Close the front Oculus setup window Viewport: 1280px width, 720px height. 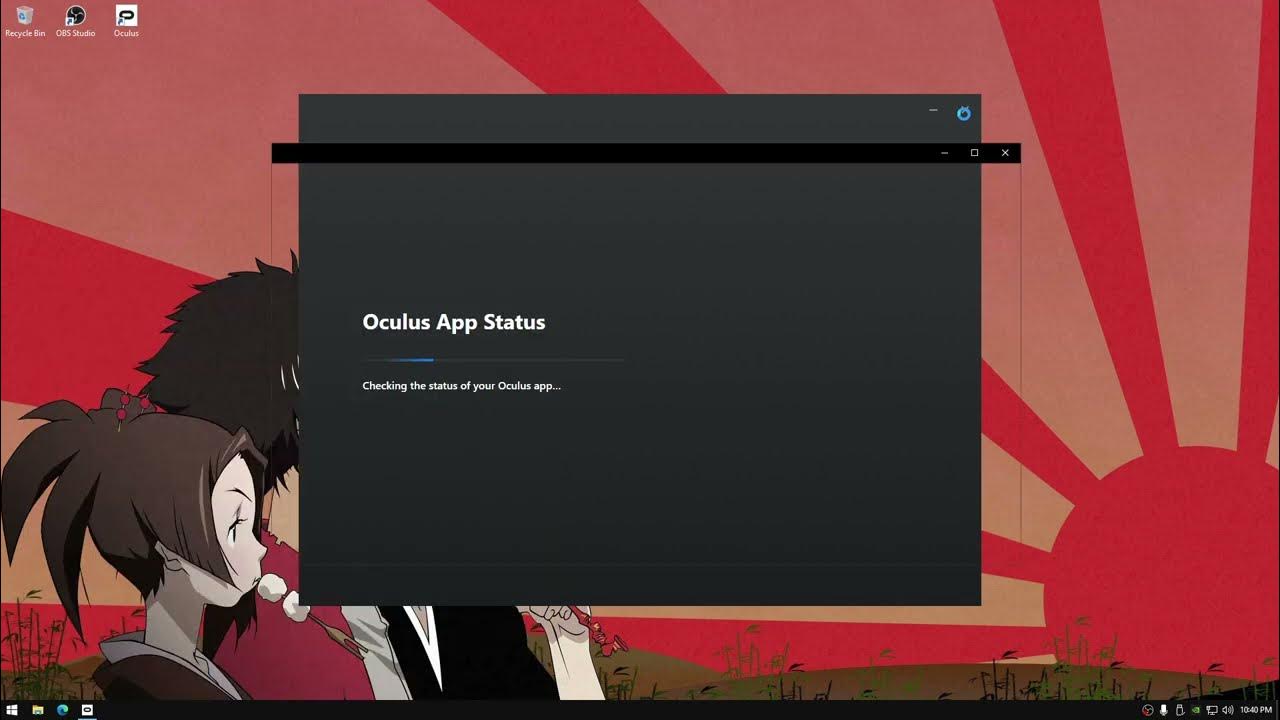[x=1005, y=153]
